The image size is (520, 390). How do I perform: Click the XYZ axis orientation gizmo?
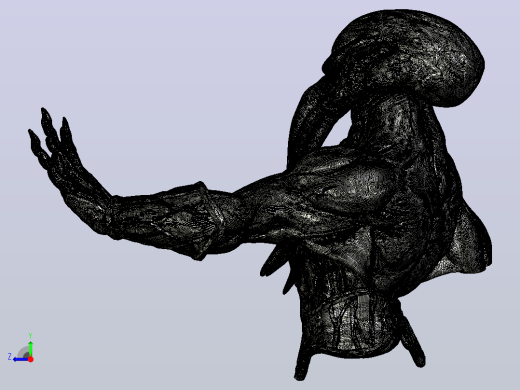click(x=21, y=348)
